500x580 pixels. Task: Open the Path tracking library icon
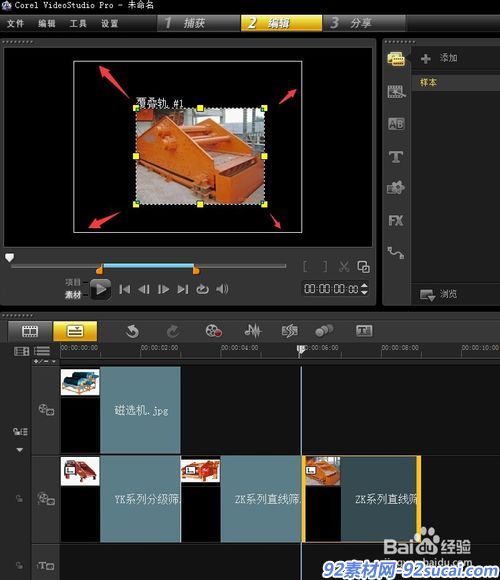[x=396, y=253]
